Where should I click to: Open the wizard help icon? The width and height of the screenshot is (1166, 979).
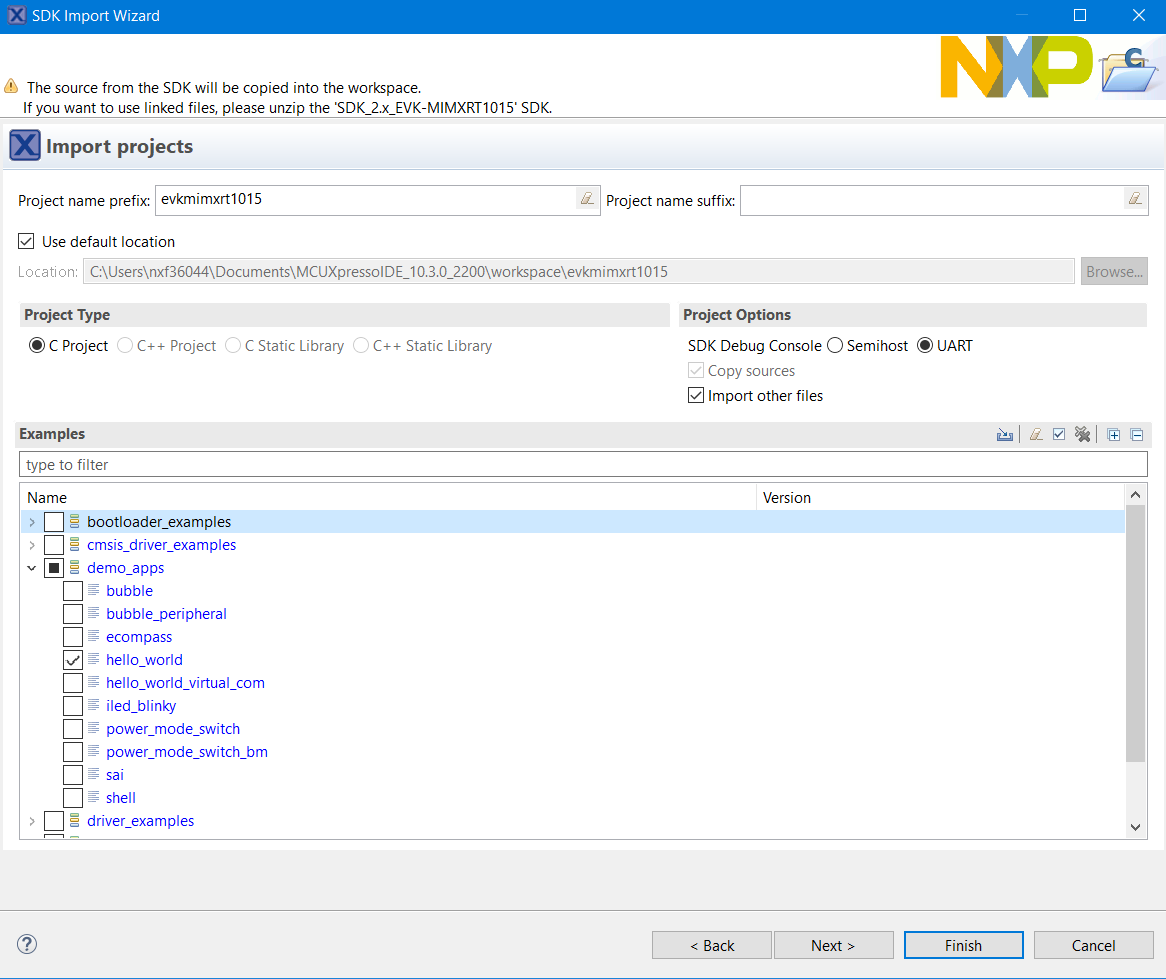[27, 944]
